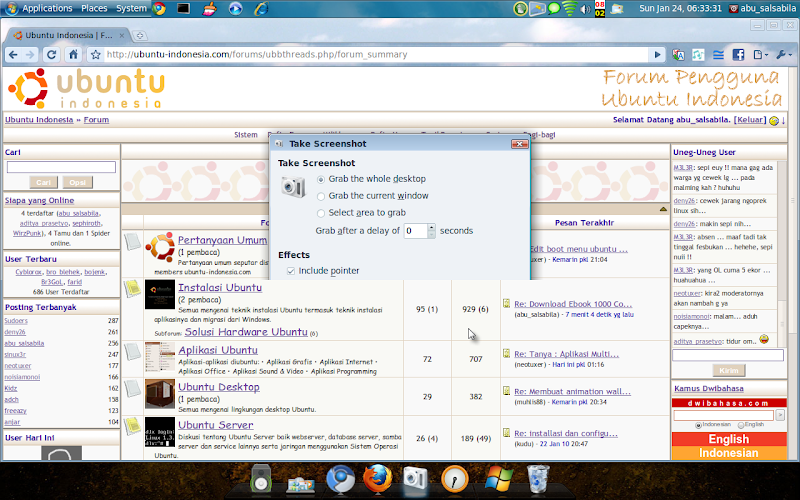Close the Ubuntu Indonesia browser tab
This screenshot has height=500, width=800.
121,35
